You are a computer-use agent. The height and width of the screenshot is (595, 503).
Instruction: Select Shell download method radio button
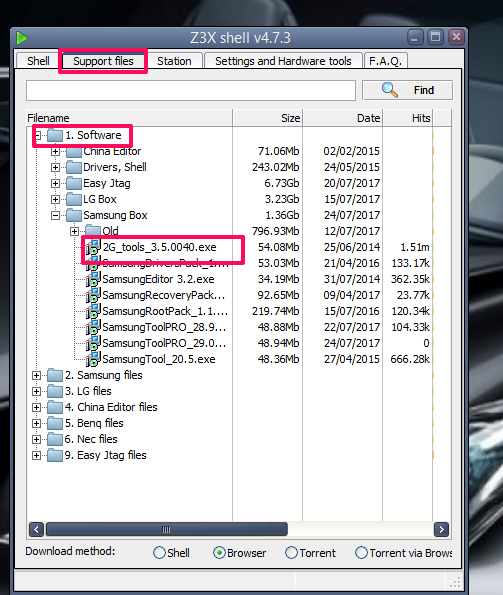click(159, 552)
